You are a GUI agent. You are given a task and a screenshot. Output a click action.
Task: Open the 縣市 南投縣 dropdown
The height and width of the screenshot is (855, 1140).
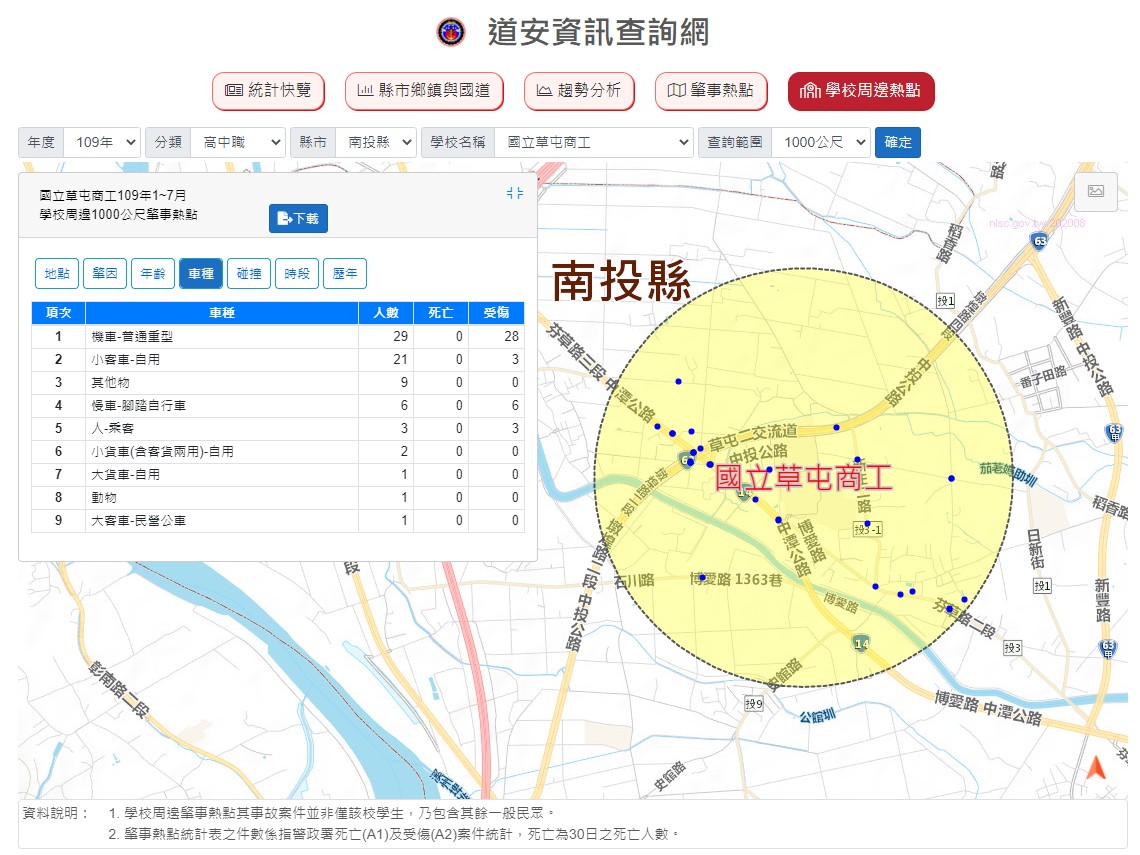pos(376,142)
